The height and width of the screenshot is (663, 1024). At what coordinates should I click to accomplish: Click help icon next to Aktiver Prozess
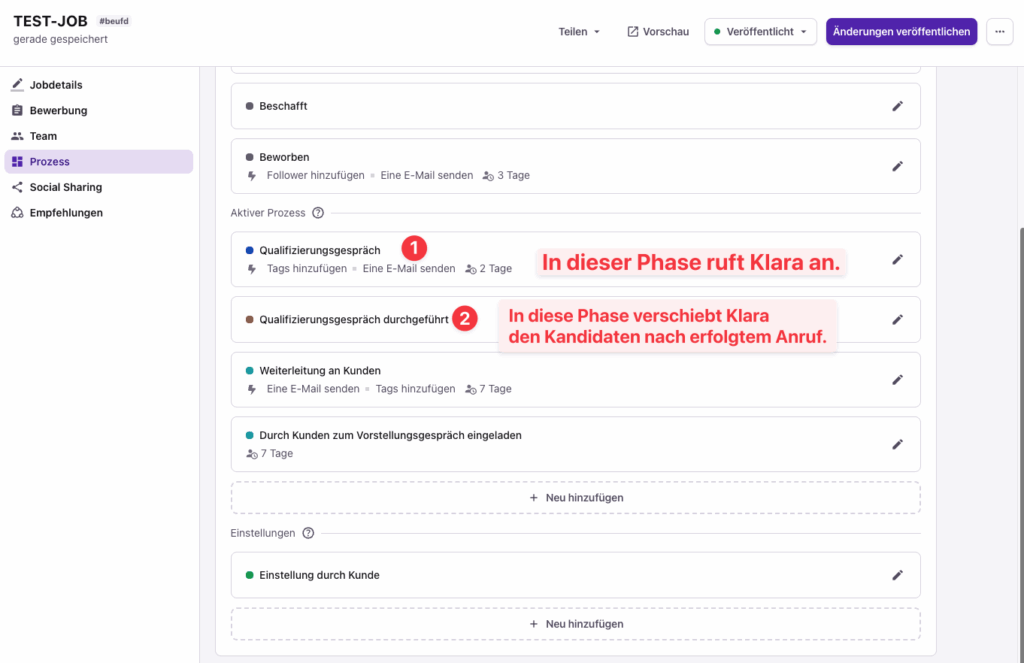point(318,213)
